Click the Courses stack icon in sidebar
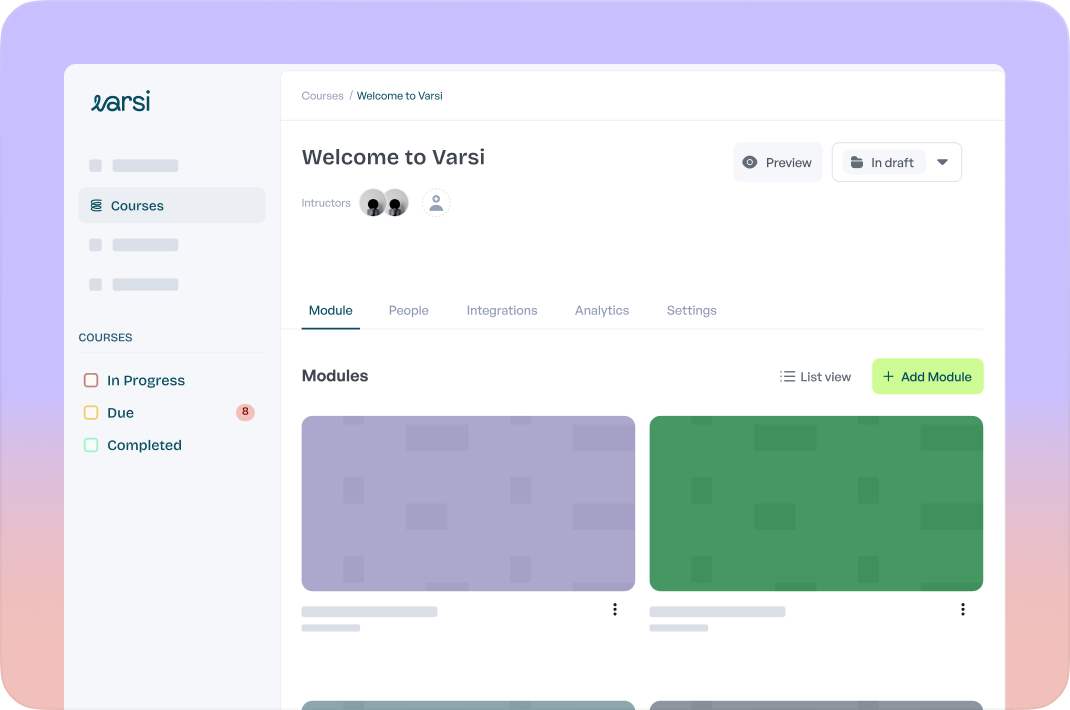 [x=96, y=206]
